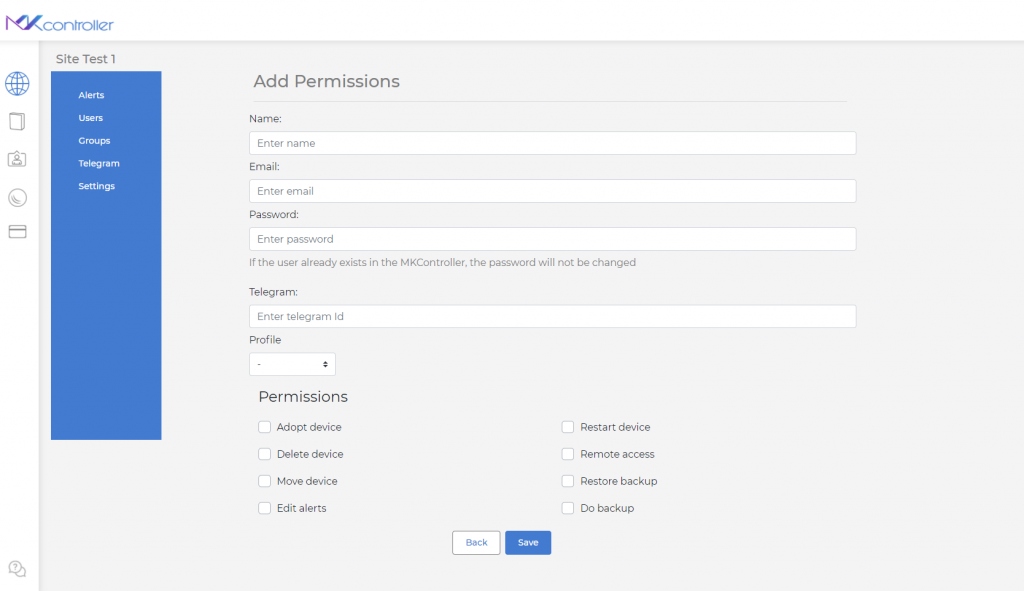Switch to the Users section
Viewport: 1024px width, 591px height.
(92, 117)
